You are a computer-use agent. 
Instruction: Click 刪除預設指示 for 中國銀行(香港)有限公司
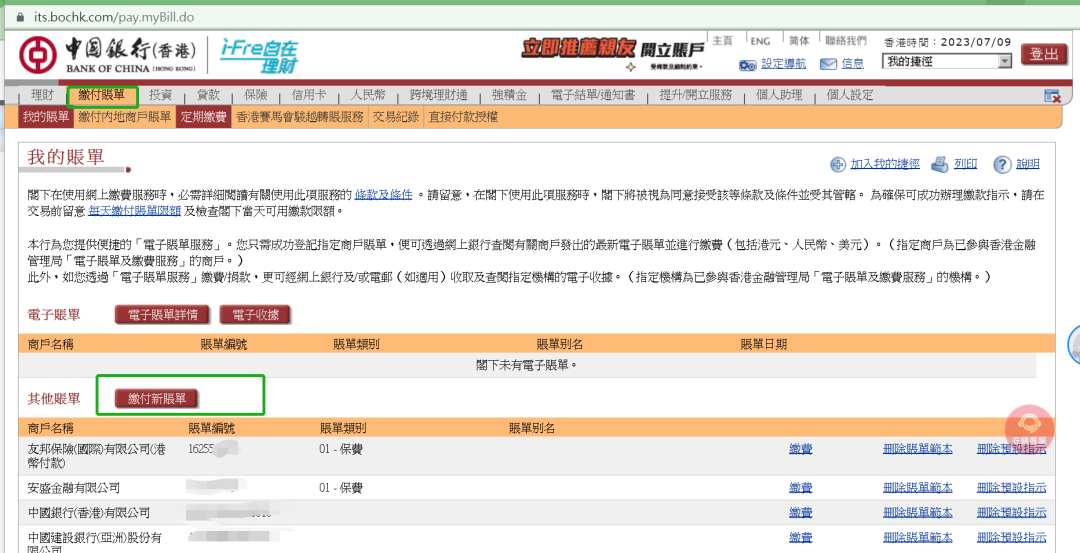[x=1011, y=512]
